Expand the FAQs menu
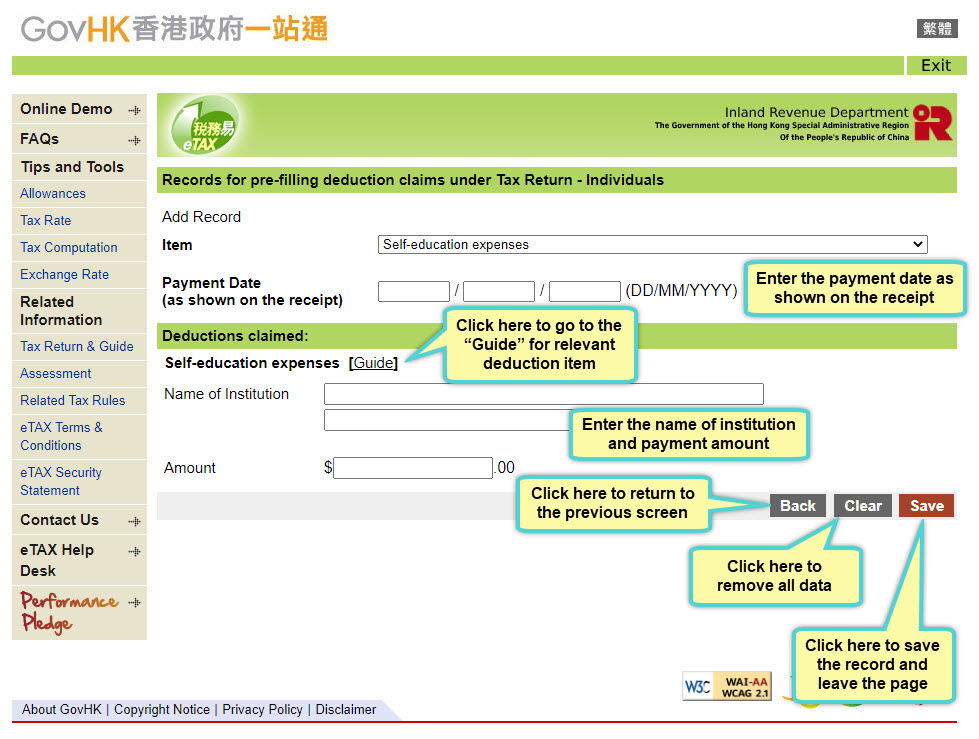 (79, 139)
